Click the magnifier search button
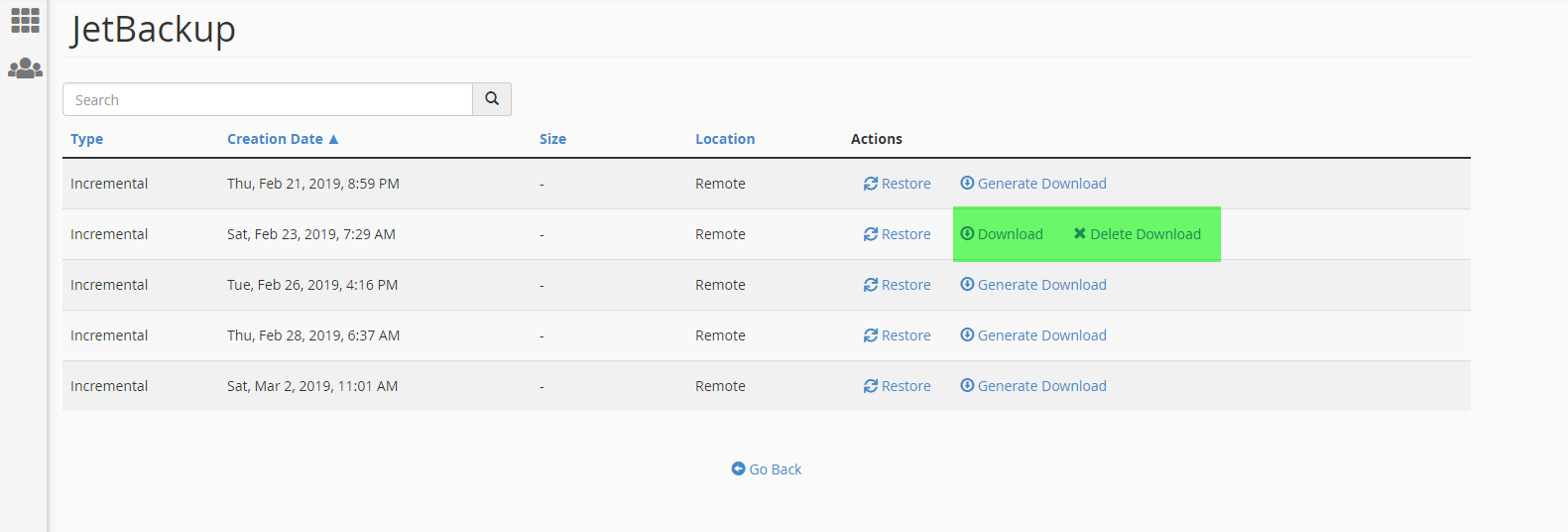Screen dimensions: 1568x532 pos(492,99)
